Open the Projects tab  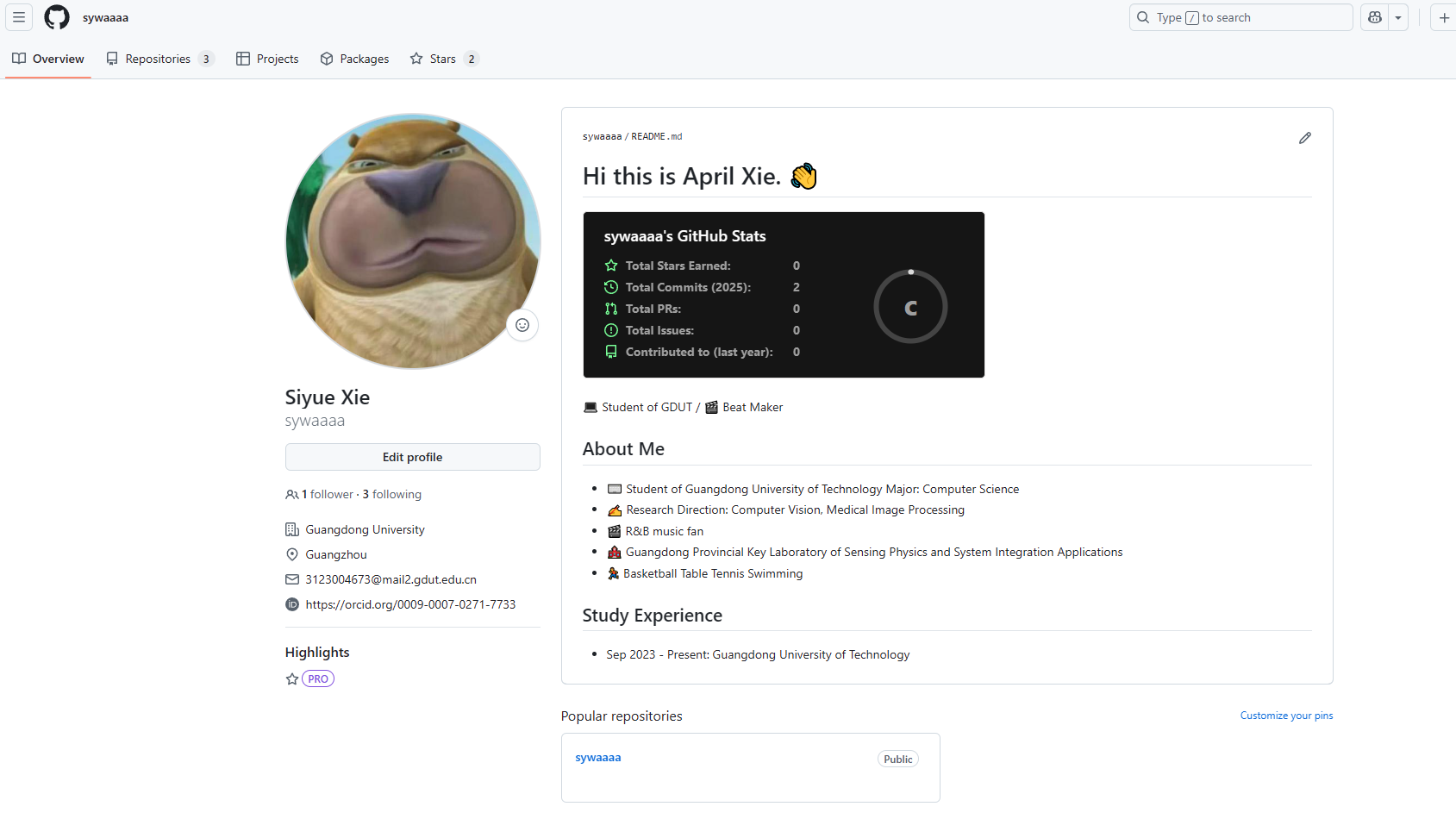pyautogui.click(x=267, y=59)
